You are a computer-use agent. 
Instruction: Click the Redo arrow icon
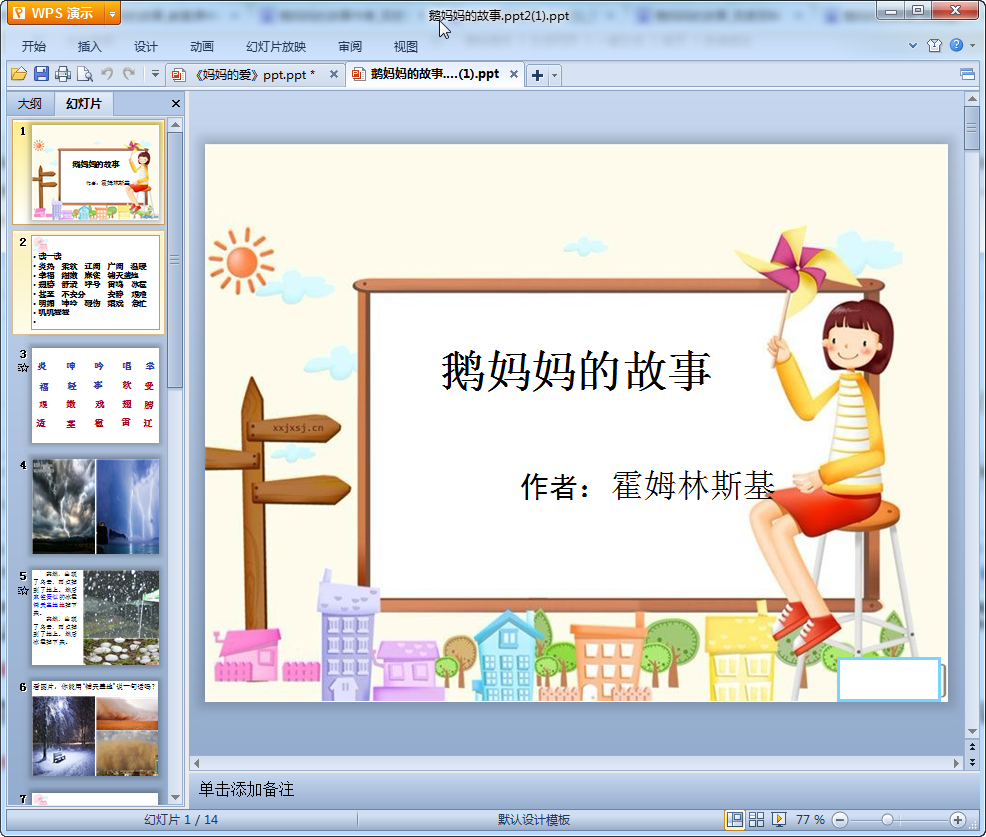click(129, 74)
